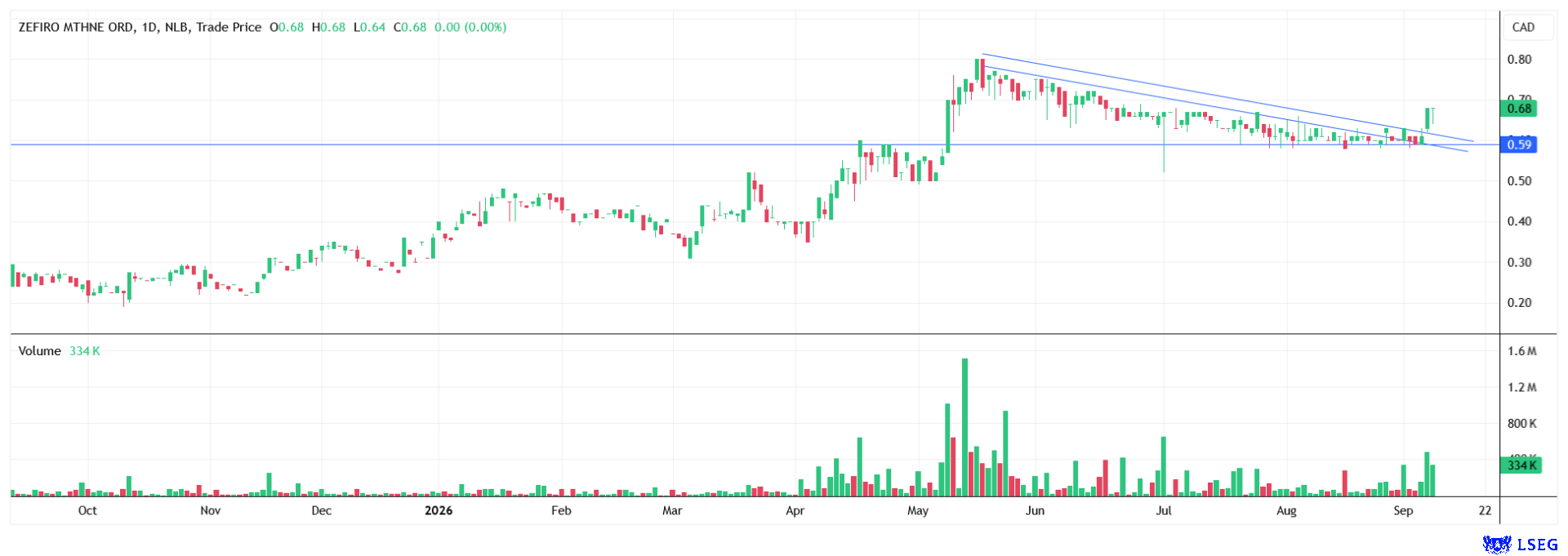Click the 0.80 price axis level
Image resolution: width=1568 pixels, height=556 pixels.
click(1519, 60)
